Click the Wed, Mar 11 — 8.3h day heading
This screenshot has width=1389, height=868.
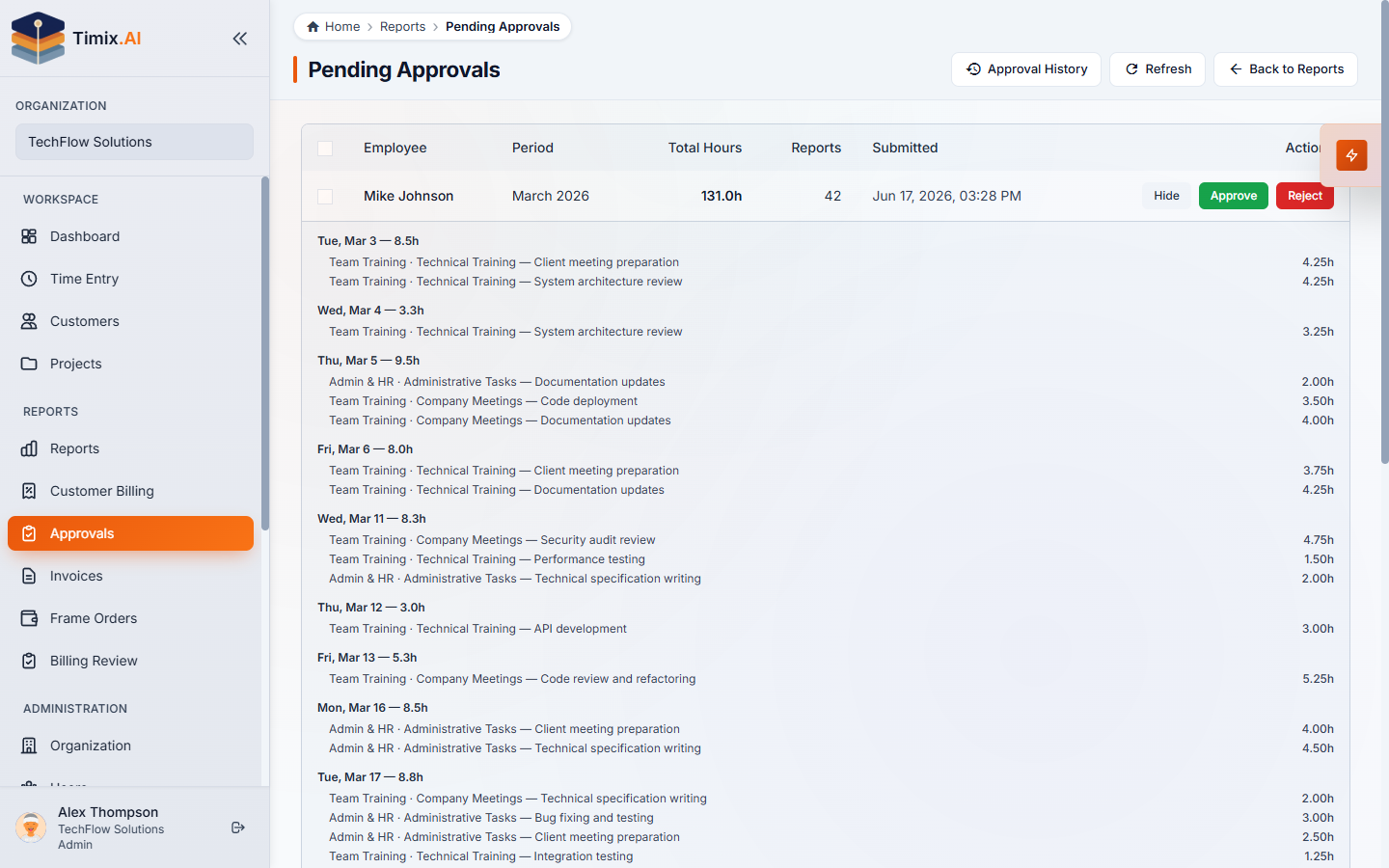(371, 519)
